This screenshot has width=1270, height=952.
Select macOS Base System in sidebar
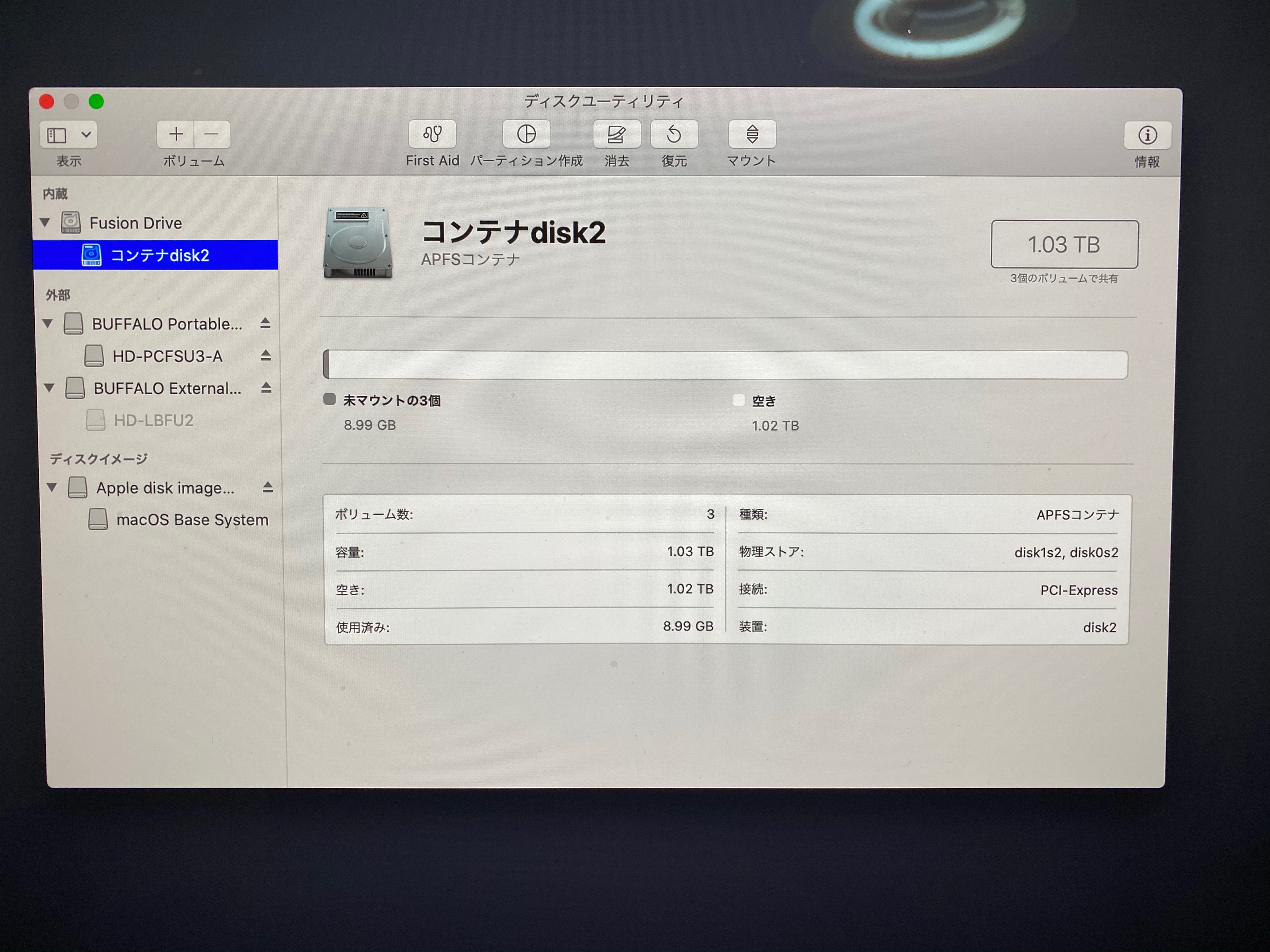tap(192, 520)
